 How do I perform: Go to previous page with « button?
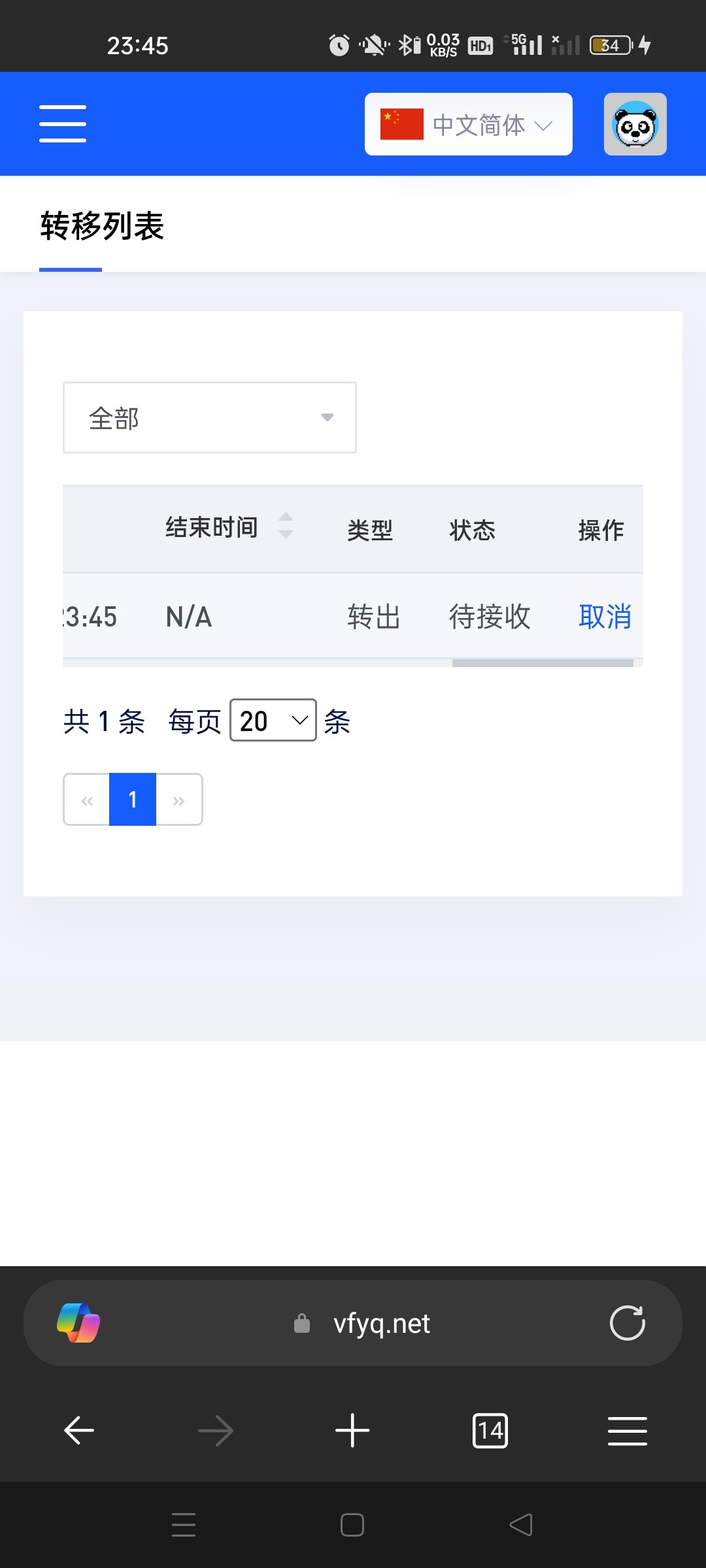coord(86,800)
